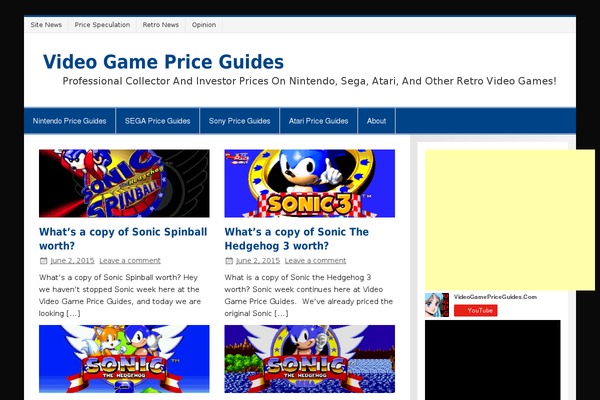600x400 pixels.
Task: Open Sony Price Guides tab
Action: point(240,121)
